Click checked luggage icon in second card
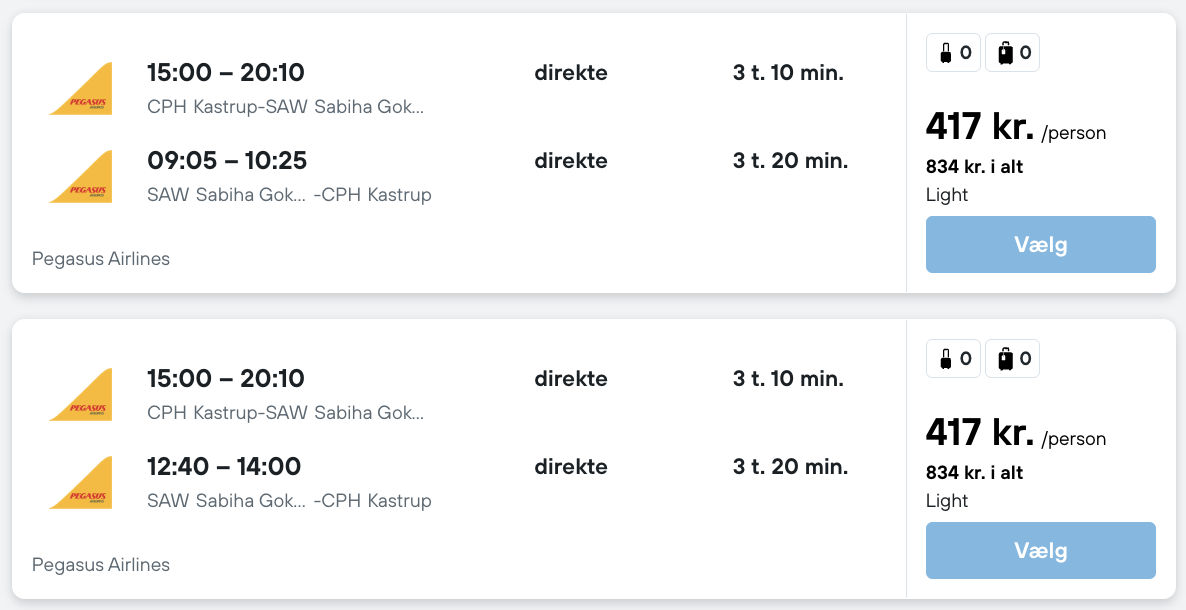The height and width of the screenshot is (610, 1186). coord(1004,359)
